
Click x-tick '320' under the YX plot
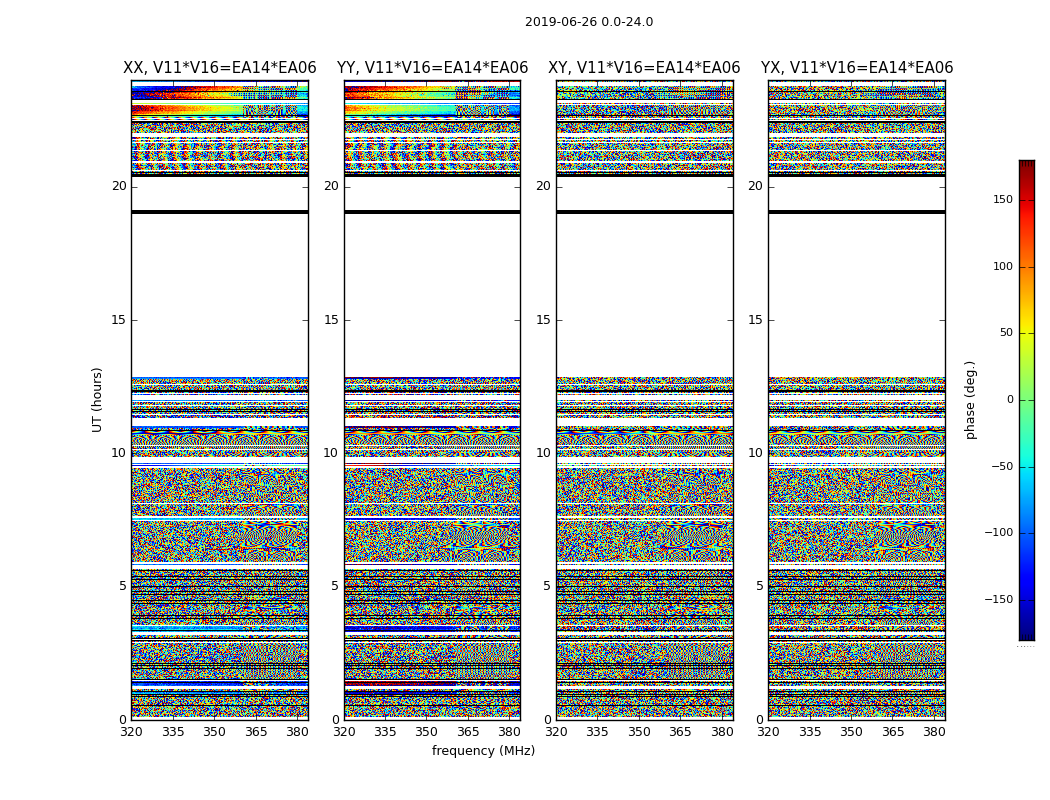tap(769, 732)
